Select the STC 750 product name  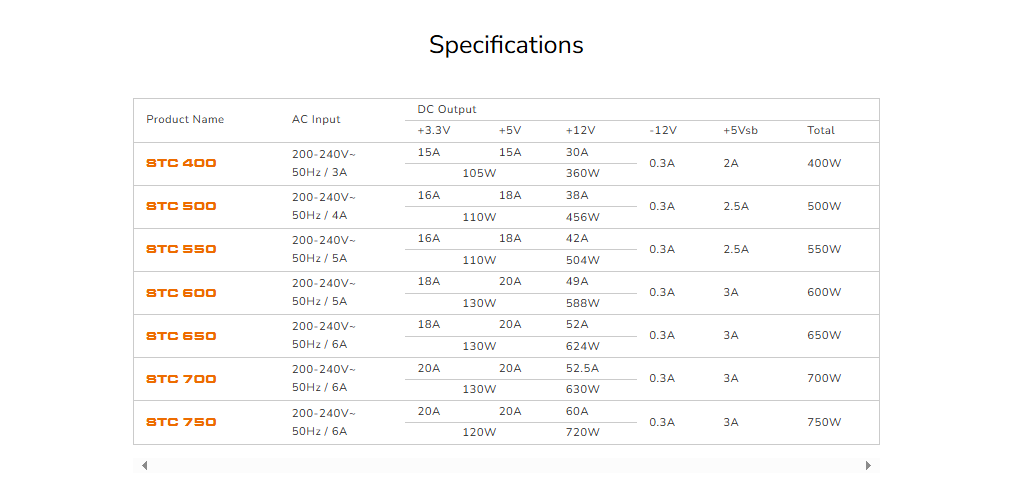pyautogui.click(x=181, y=422)
